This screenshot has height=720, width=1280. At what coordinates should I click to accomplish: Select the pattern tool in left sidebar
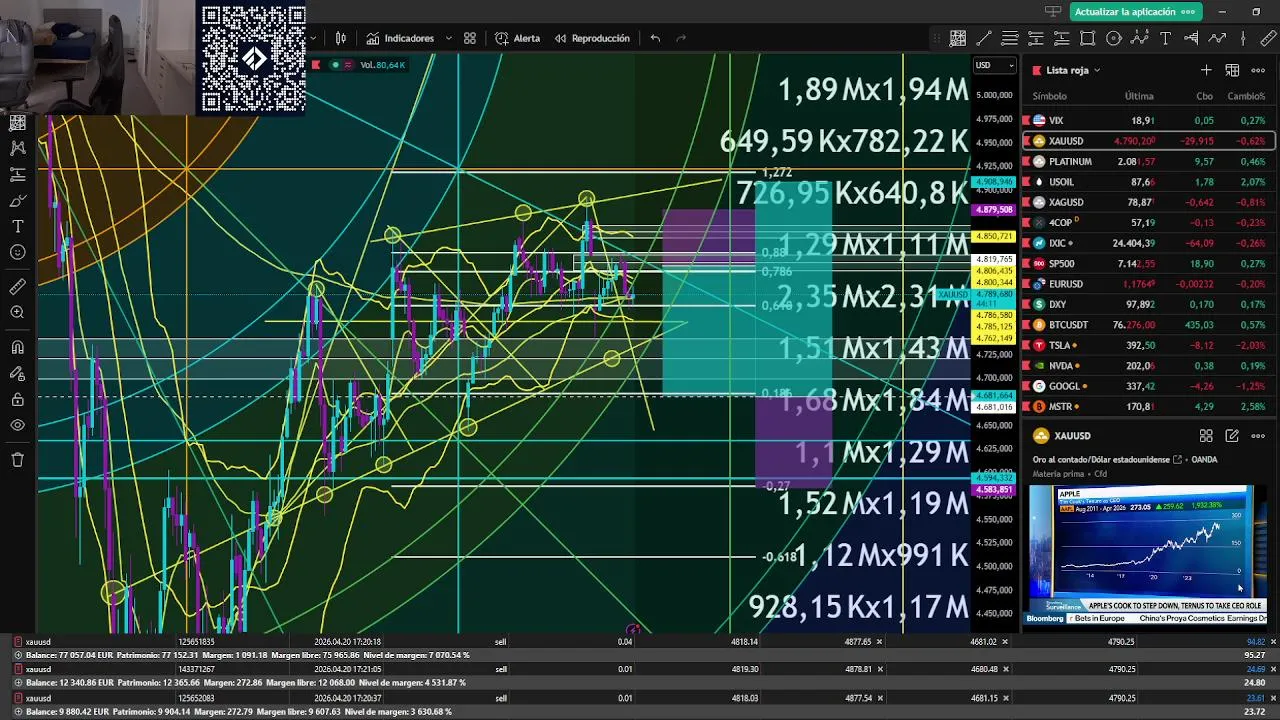(x=17, y=148)
